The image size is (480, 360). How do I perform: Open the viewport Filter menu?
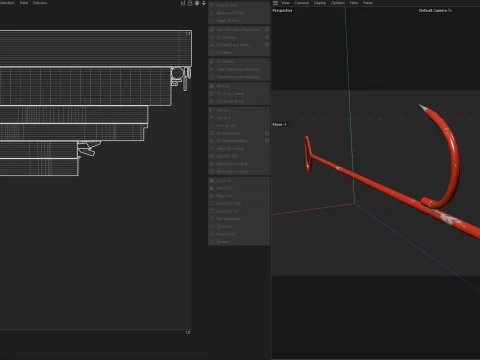tap(354, 3)
